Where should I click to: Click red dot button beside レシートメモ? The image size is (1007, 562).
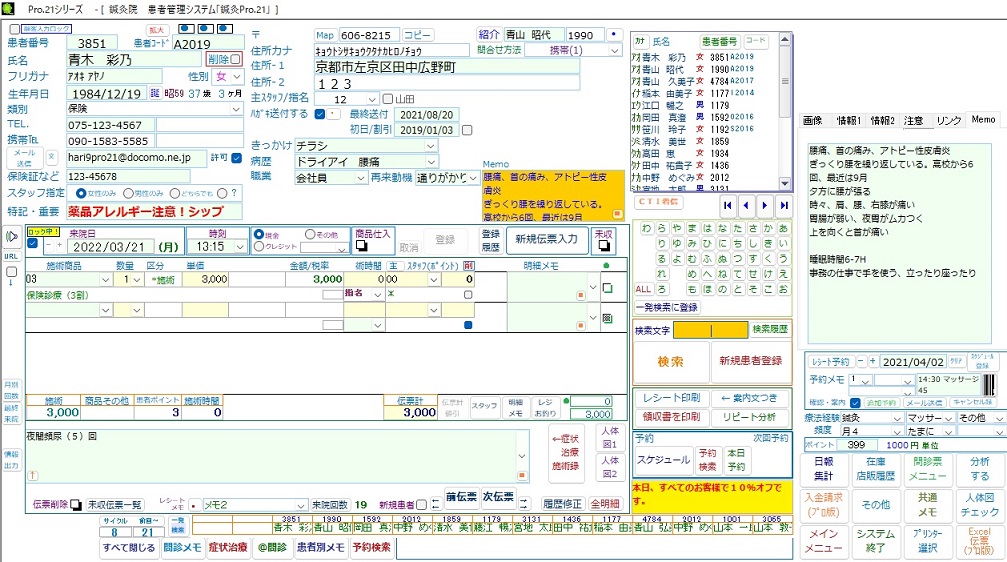click(x=193, y=505)
